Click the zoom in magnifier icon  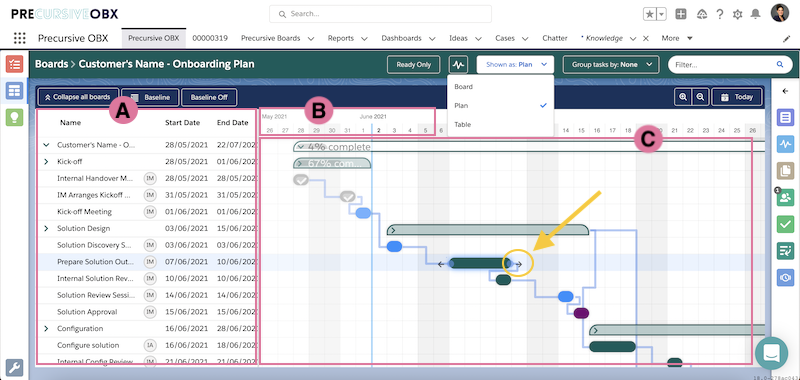(x=683, y=97)
